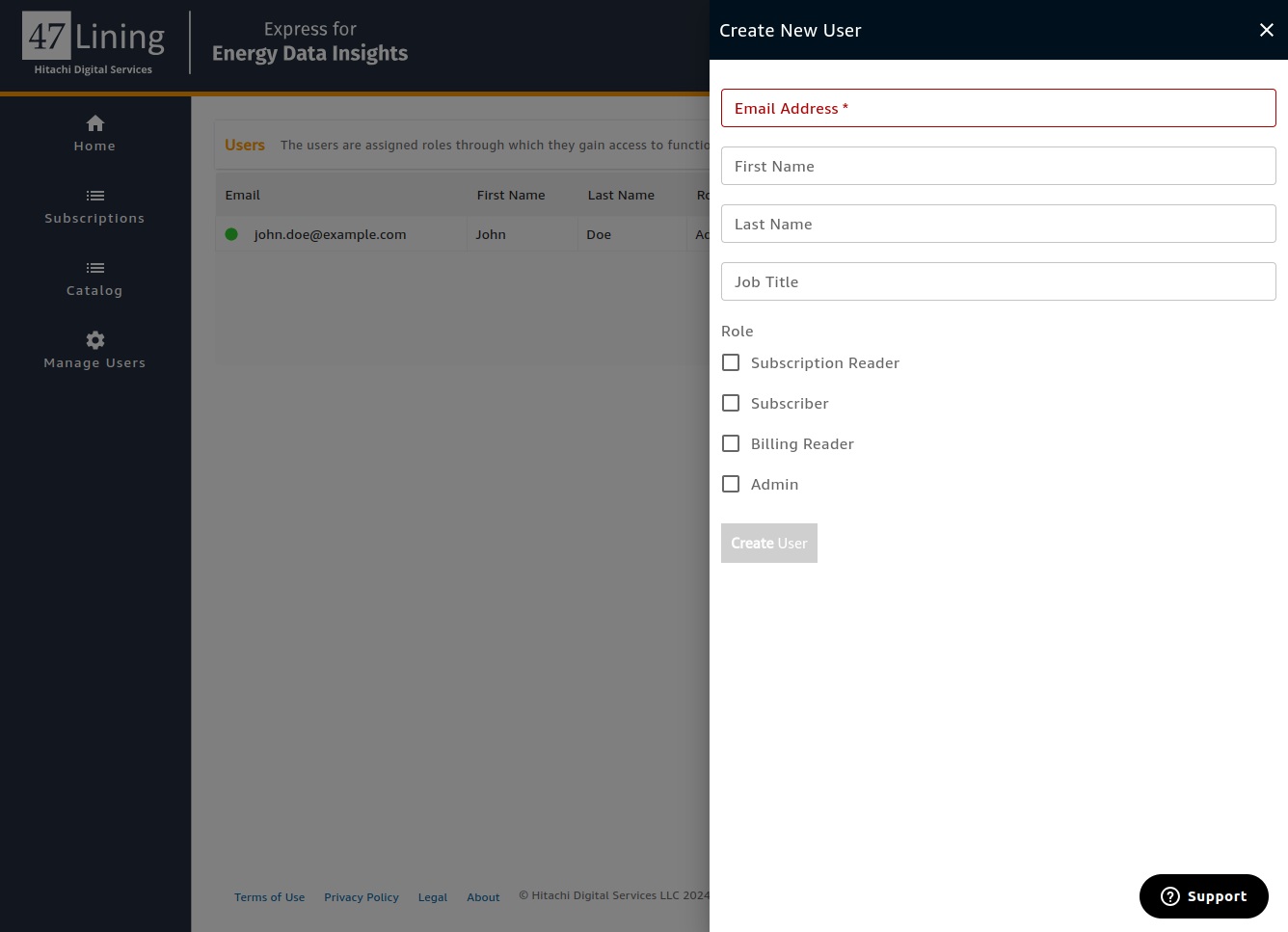This screenshot has width=1288, height=932.
Task: Open Subscriptions list icon in sidebar
Action: pyautogui.click(x=94, y=196)
